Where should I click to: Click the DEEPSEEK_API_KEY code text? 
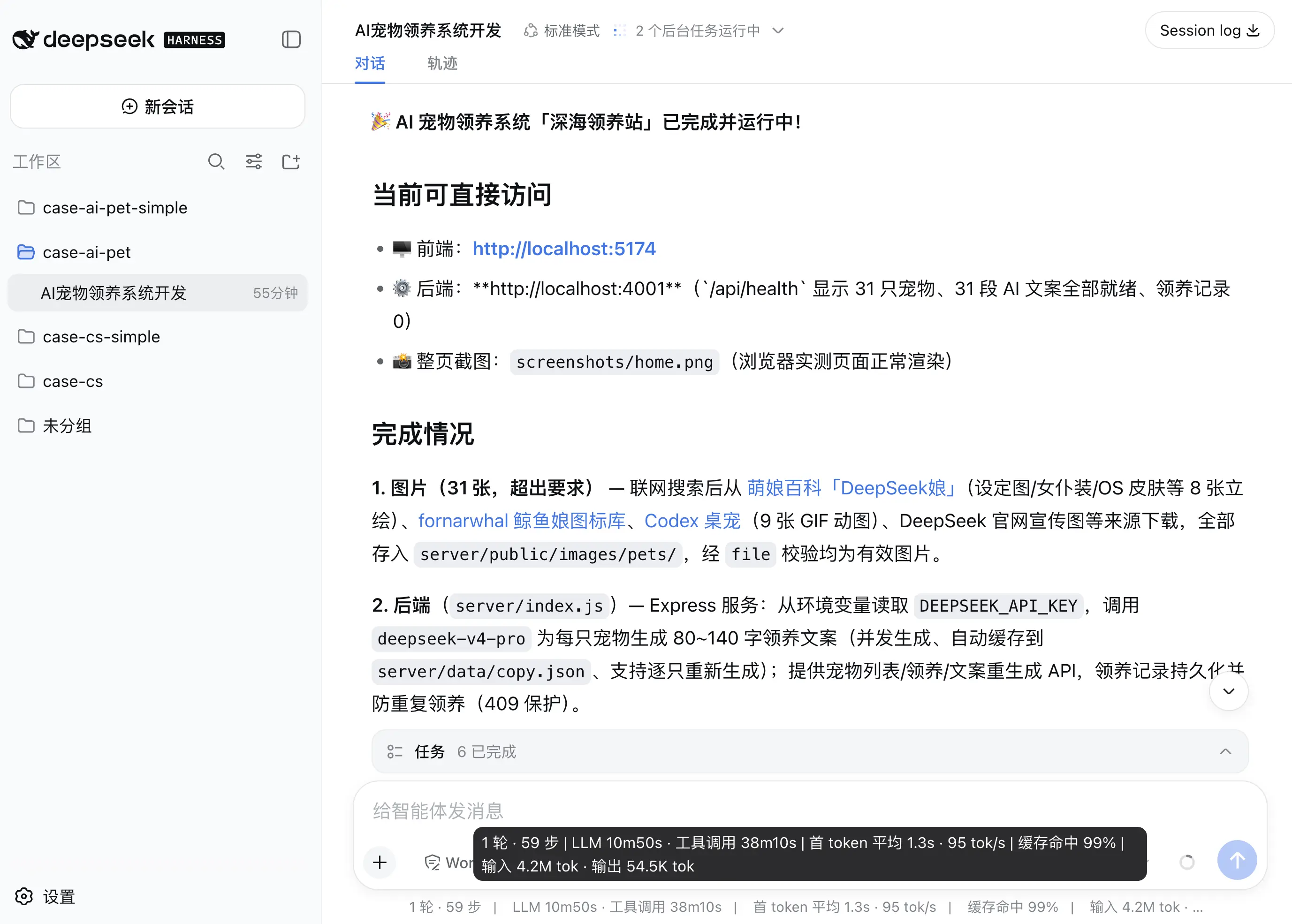tap(998, 606)
